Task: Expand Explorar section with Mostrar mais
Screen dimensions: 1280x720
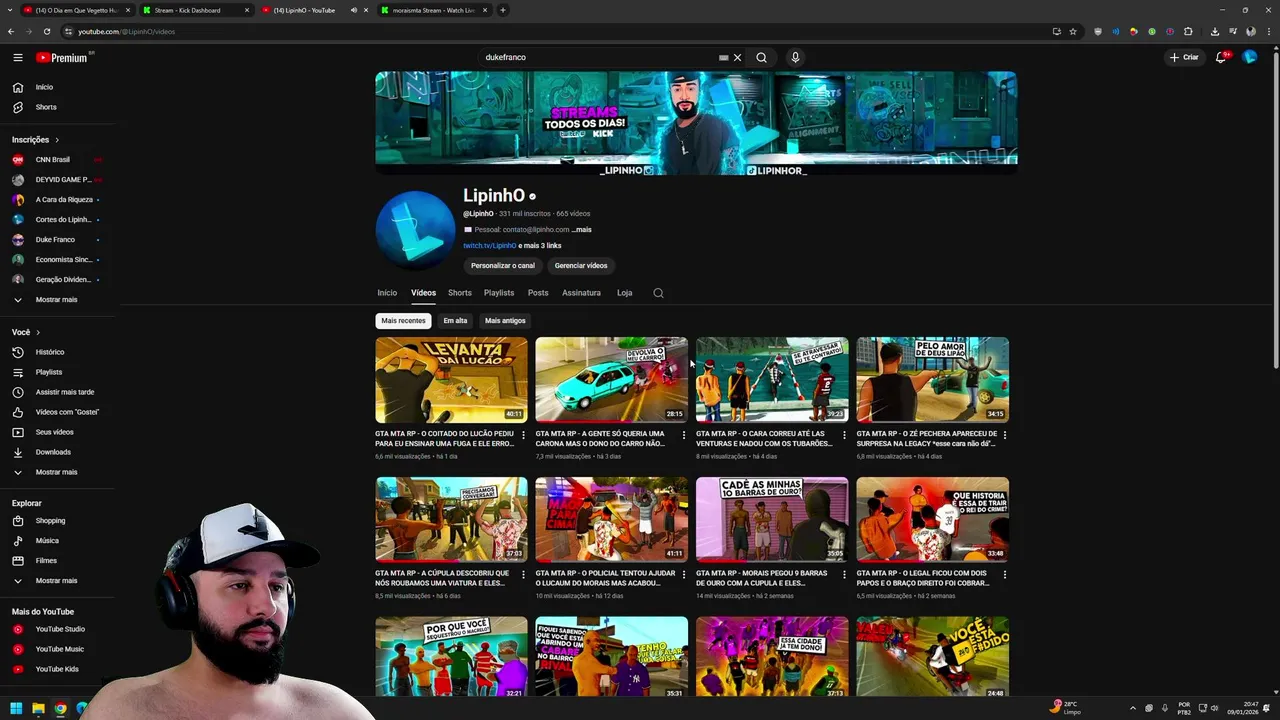Action: 57,580
